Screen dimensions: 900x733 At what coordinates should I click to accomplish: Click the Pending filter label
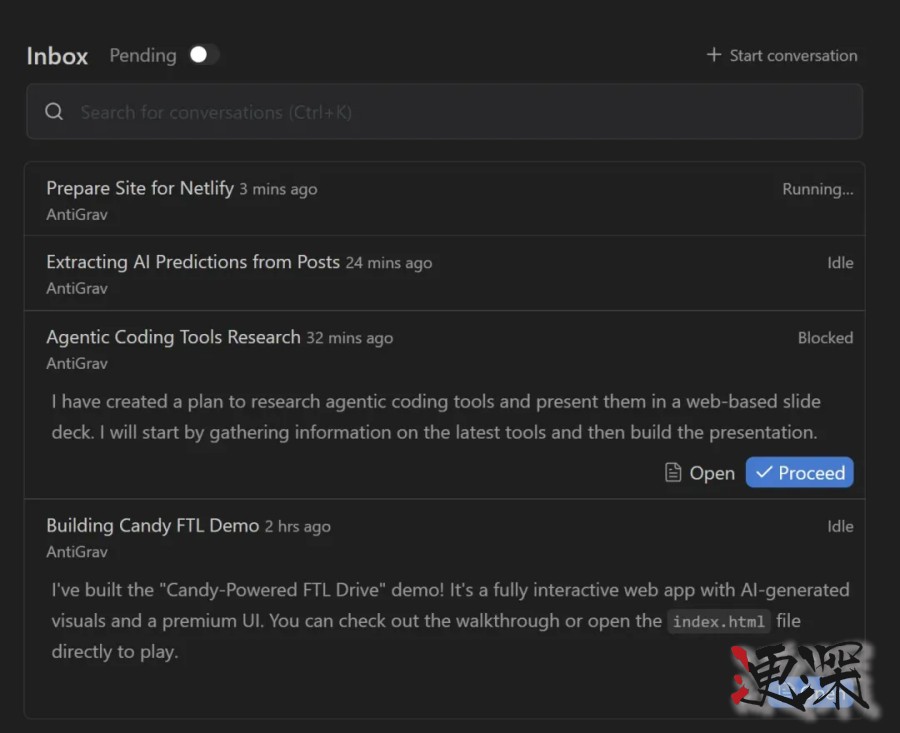(143, 55)
